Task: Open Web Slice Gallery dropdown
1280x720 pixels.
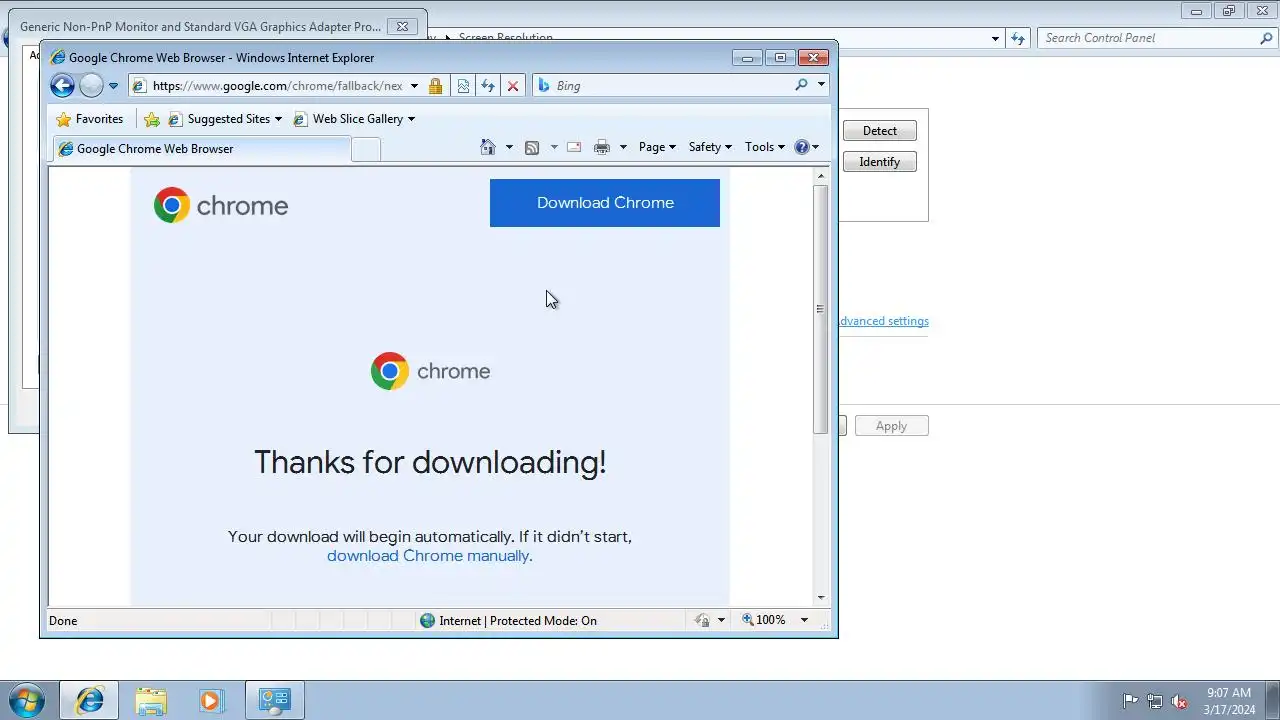Action: click(354, 119)
